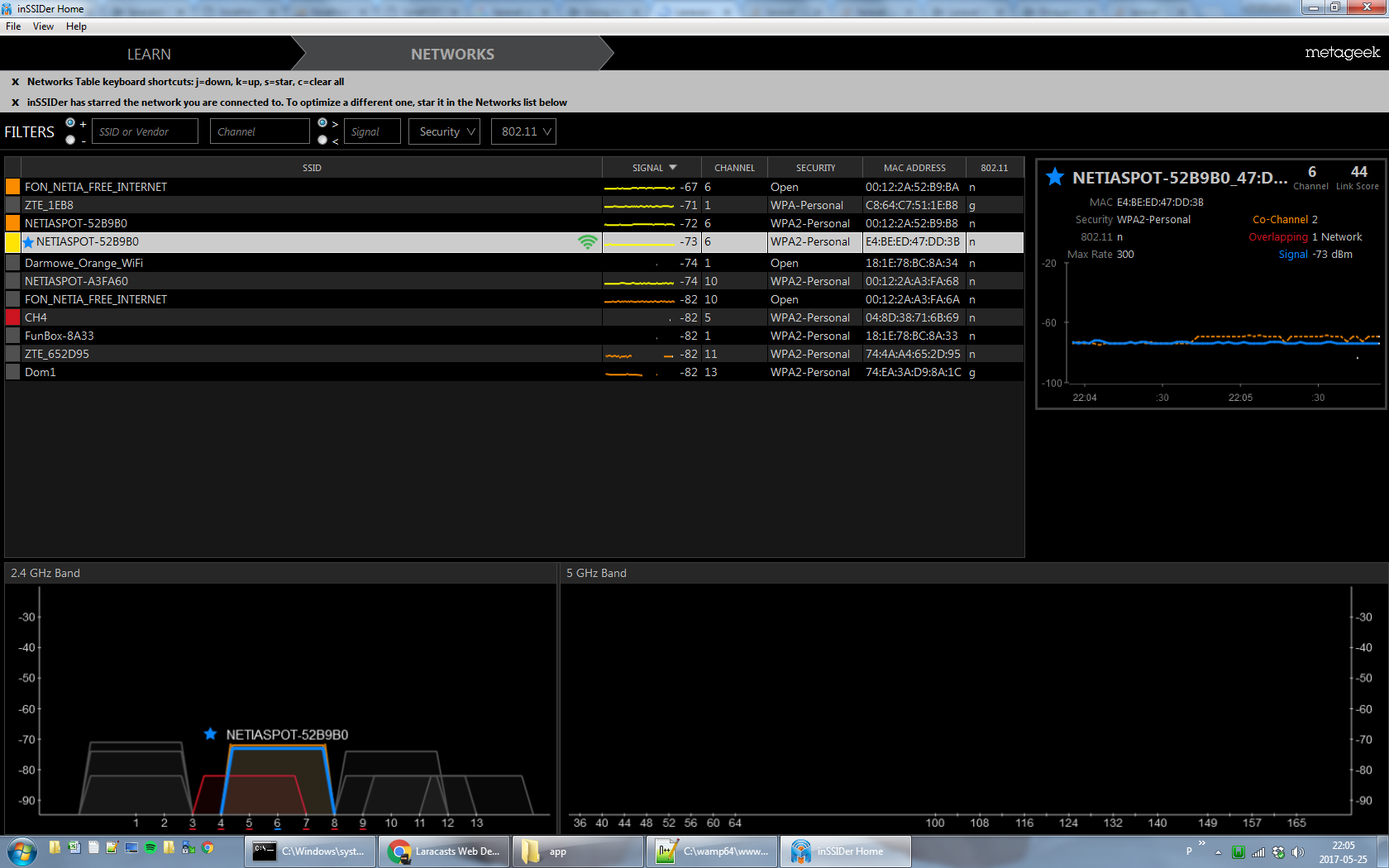Select the ZTE_652D95 network row
Screen dimensions: 1389x868
[x=514, y=354]
